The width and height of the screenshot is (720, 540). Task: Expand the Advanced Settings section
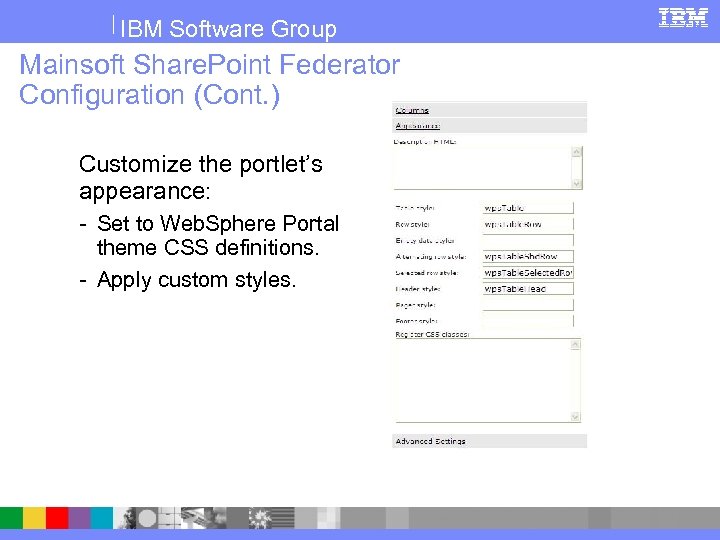(x=489, y=441)
